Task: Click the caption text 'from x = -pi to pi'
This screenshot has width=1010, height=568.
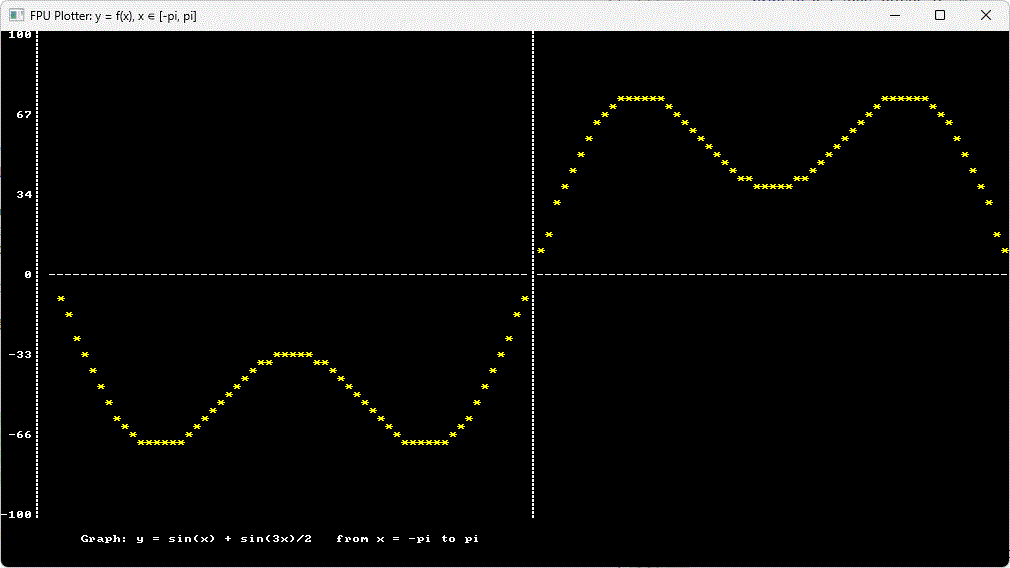Action: coord(408,538)
